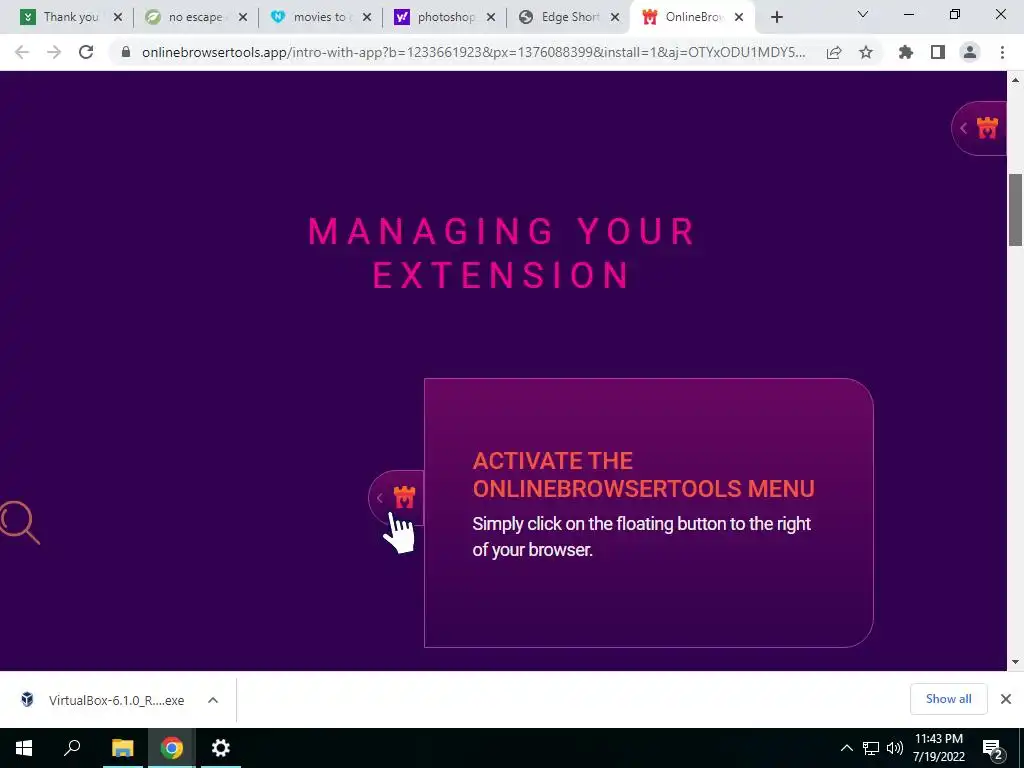Close the downloads bar
This screenshot has height=768, width=1024.
click(1006, 699)
